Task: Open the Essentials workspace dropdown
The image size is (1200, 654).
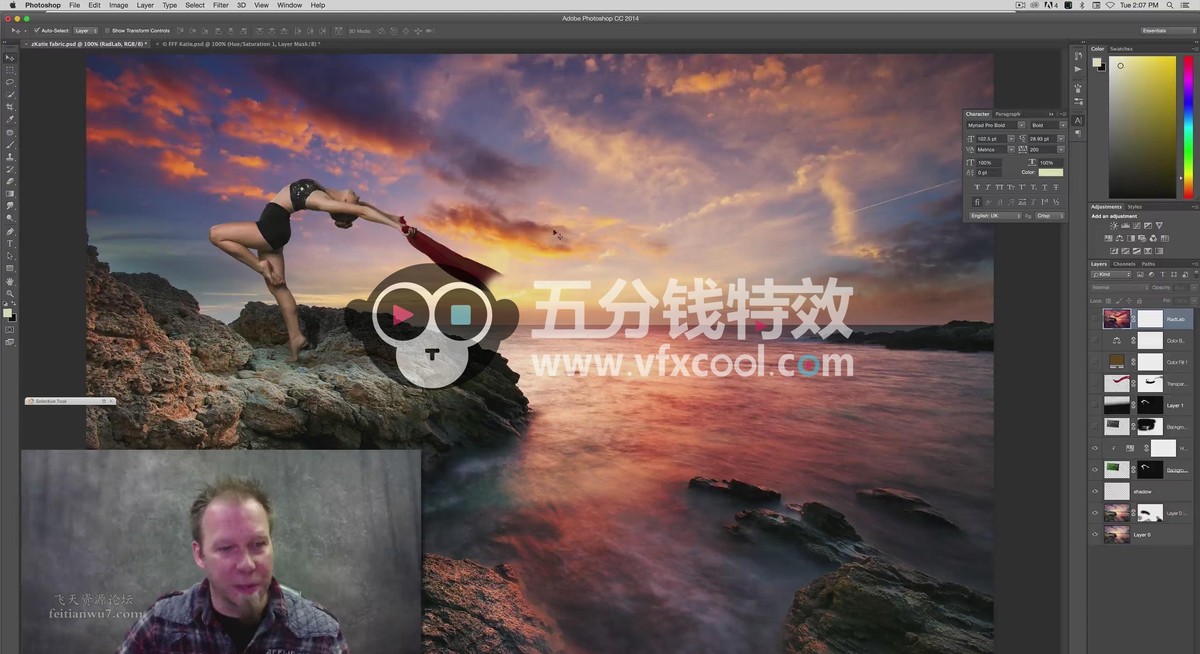Action: [x=1168, y=31]
